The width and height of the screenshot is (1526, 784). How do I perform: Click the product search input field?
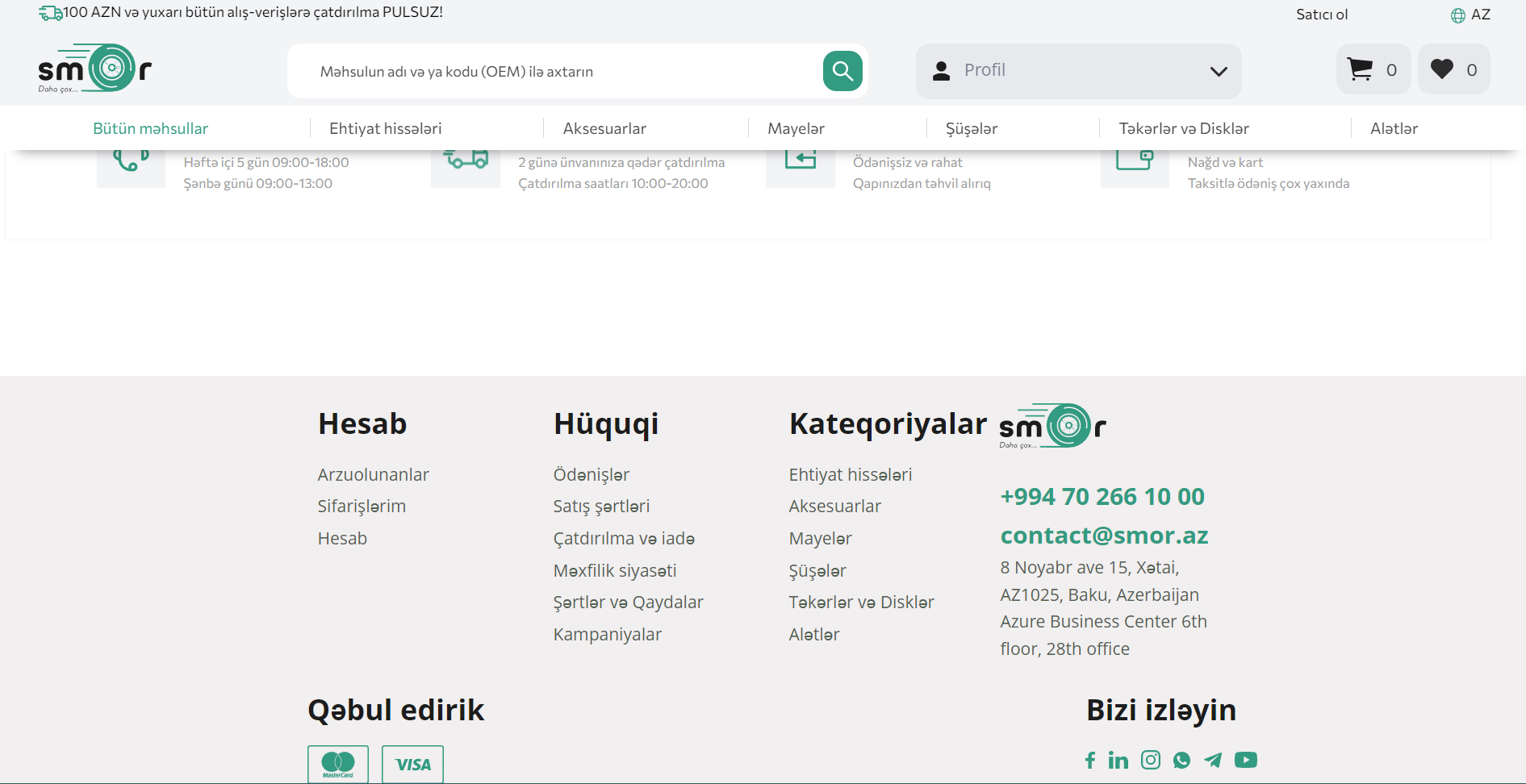point(557,72)
